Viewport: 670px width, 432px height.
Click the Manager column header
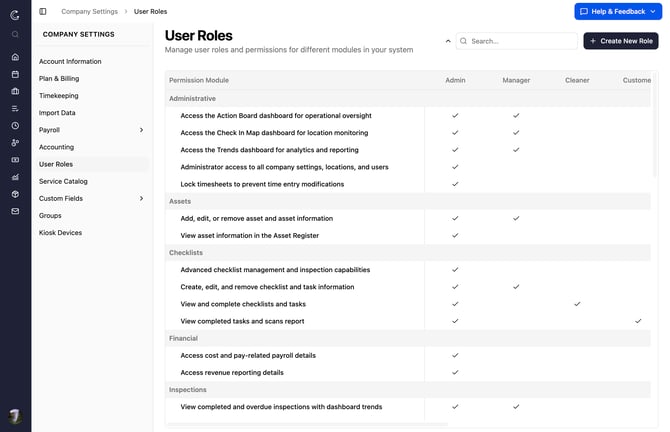(x=516, y=80)
